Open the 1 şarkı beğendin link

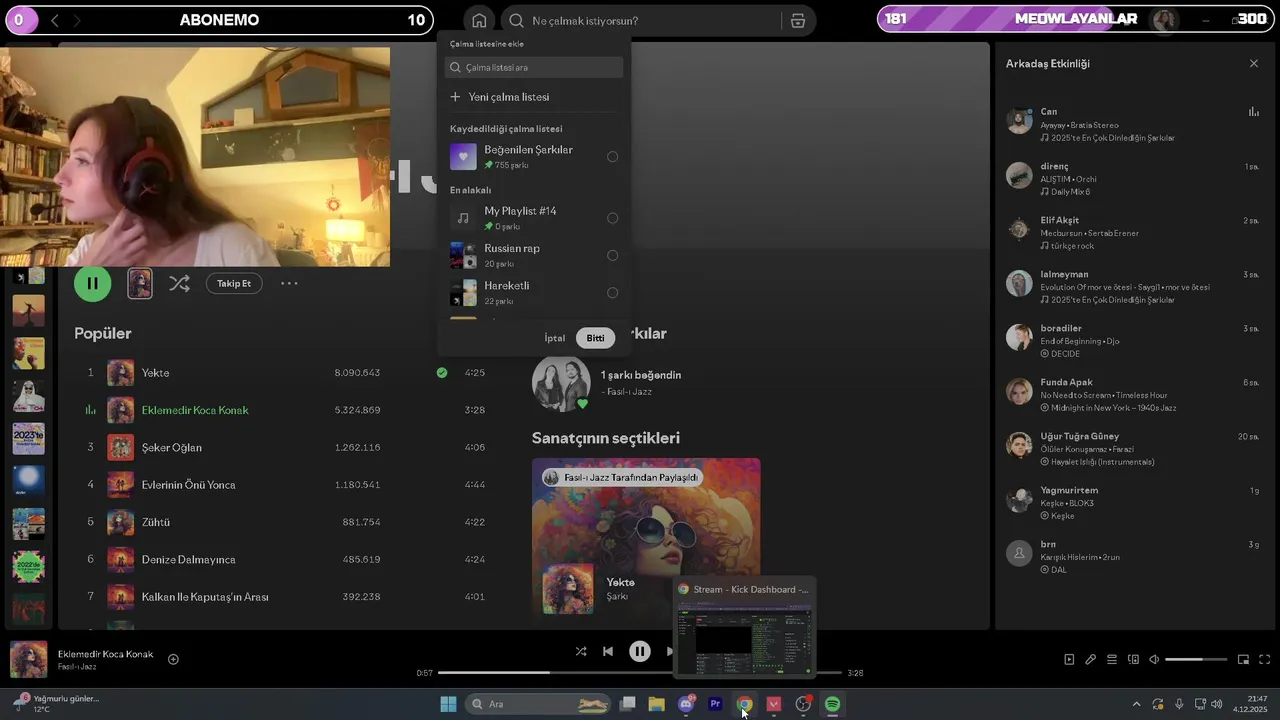click(x=640, y=375)
